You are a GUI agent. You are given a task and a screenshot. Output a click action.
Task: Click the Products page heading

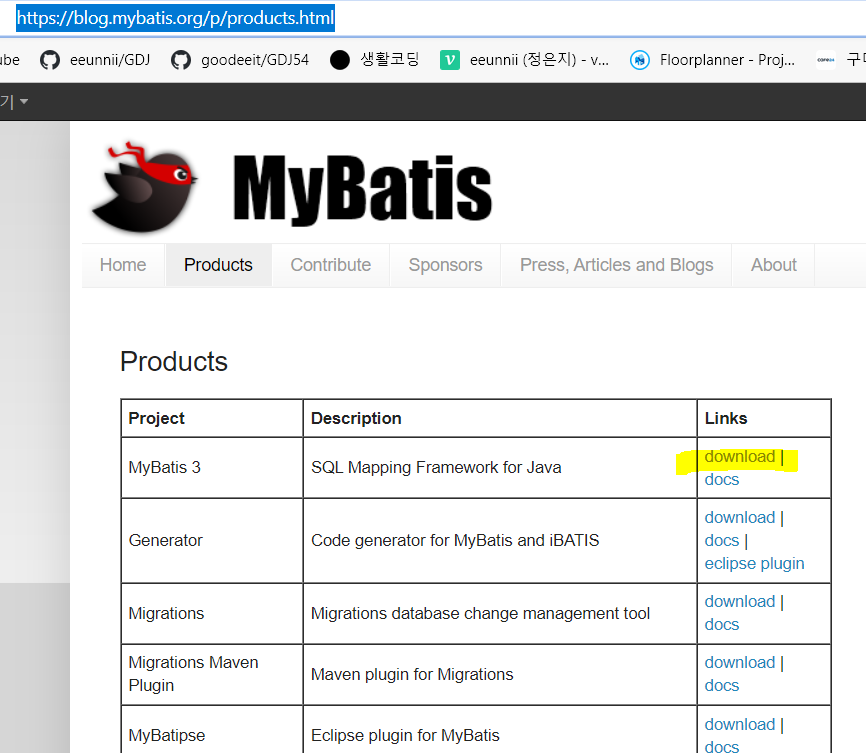(173, 362)
